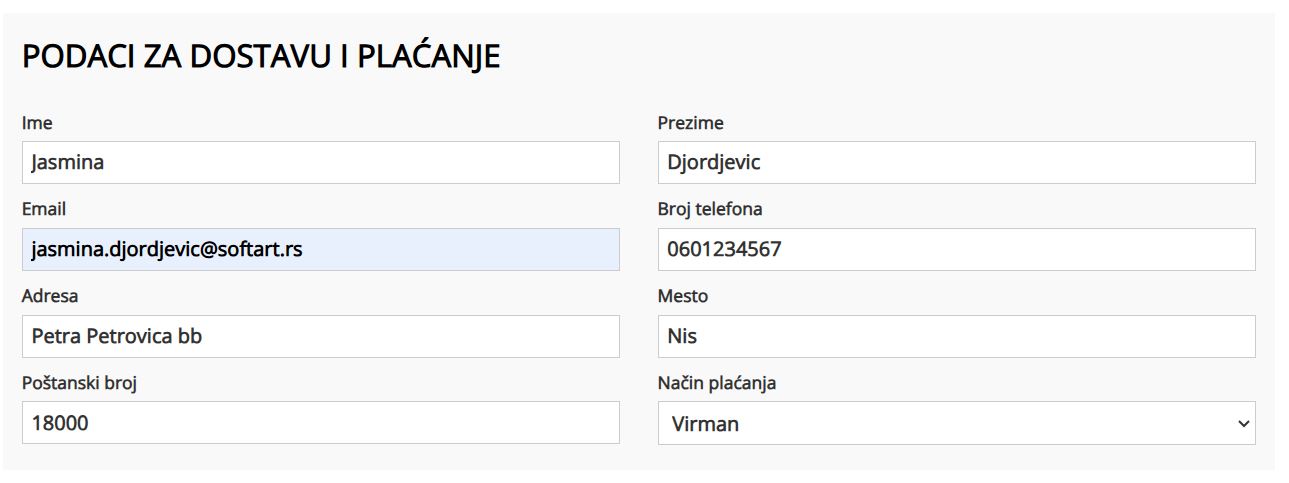This screenshot has width=1289, height=483.
Task: Click the 'Adresa' label text
Action: point(50,296)
